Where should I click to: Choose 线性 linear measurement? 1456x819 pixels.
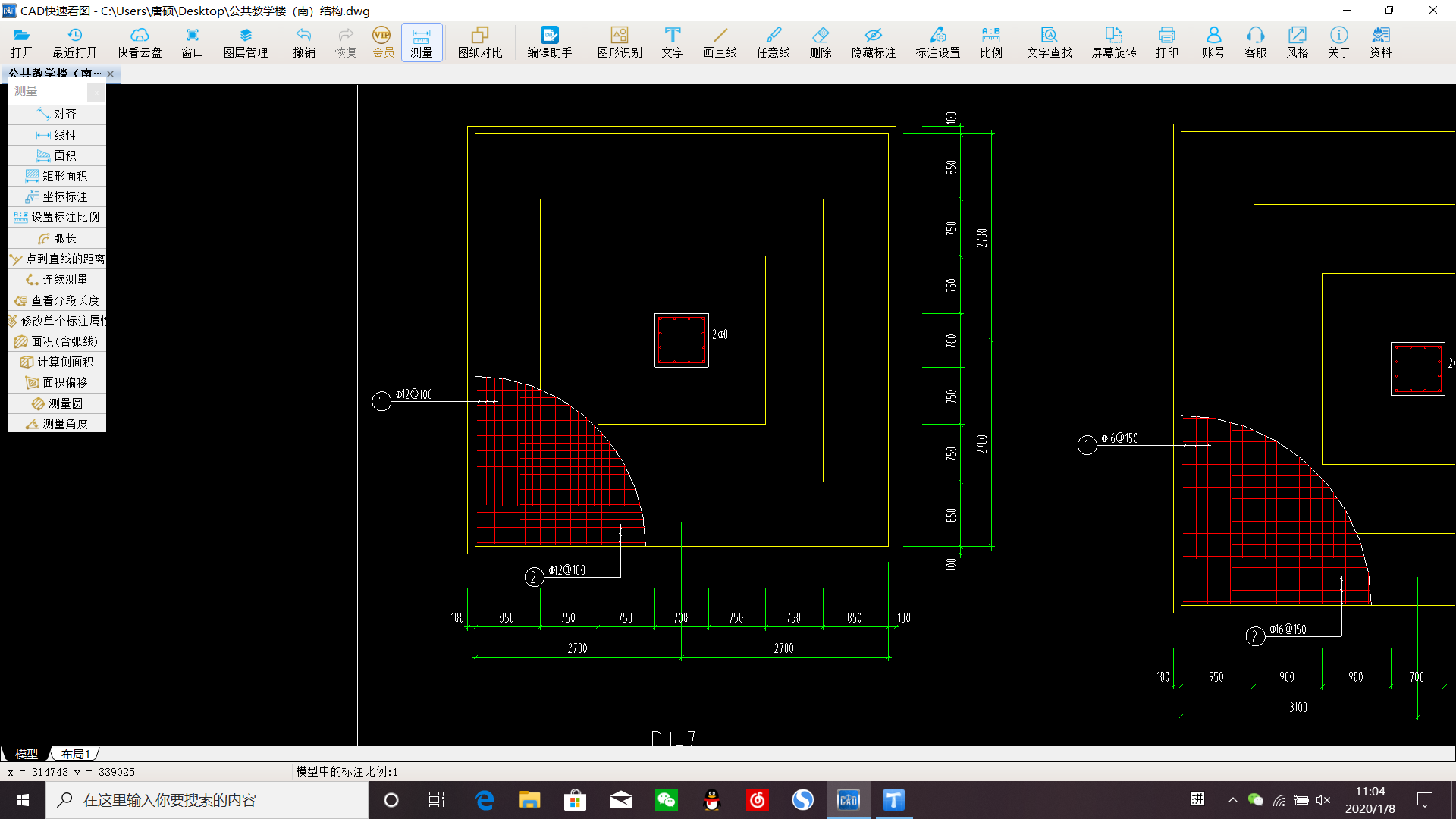(x=57, y=135)
